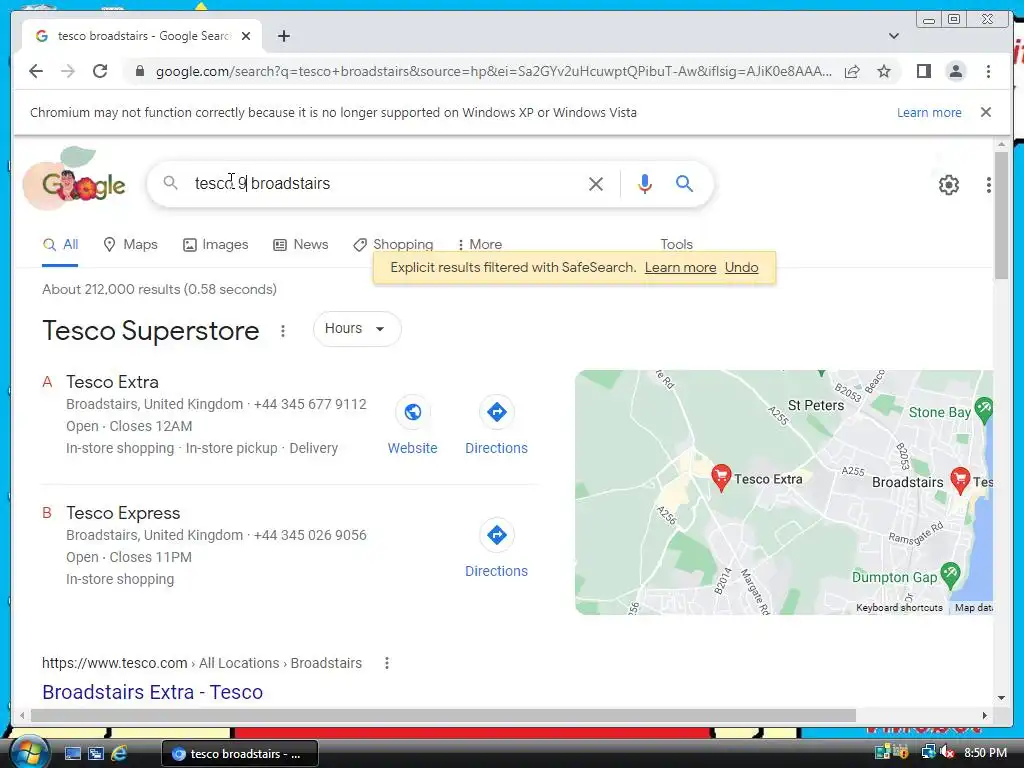
Task: Clear the search box text
Action: pos(596,184)
